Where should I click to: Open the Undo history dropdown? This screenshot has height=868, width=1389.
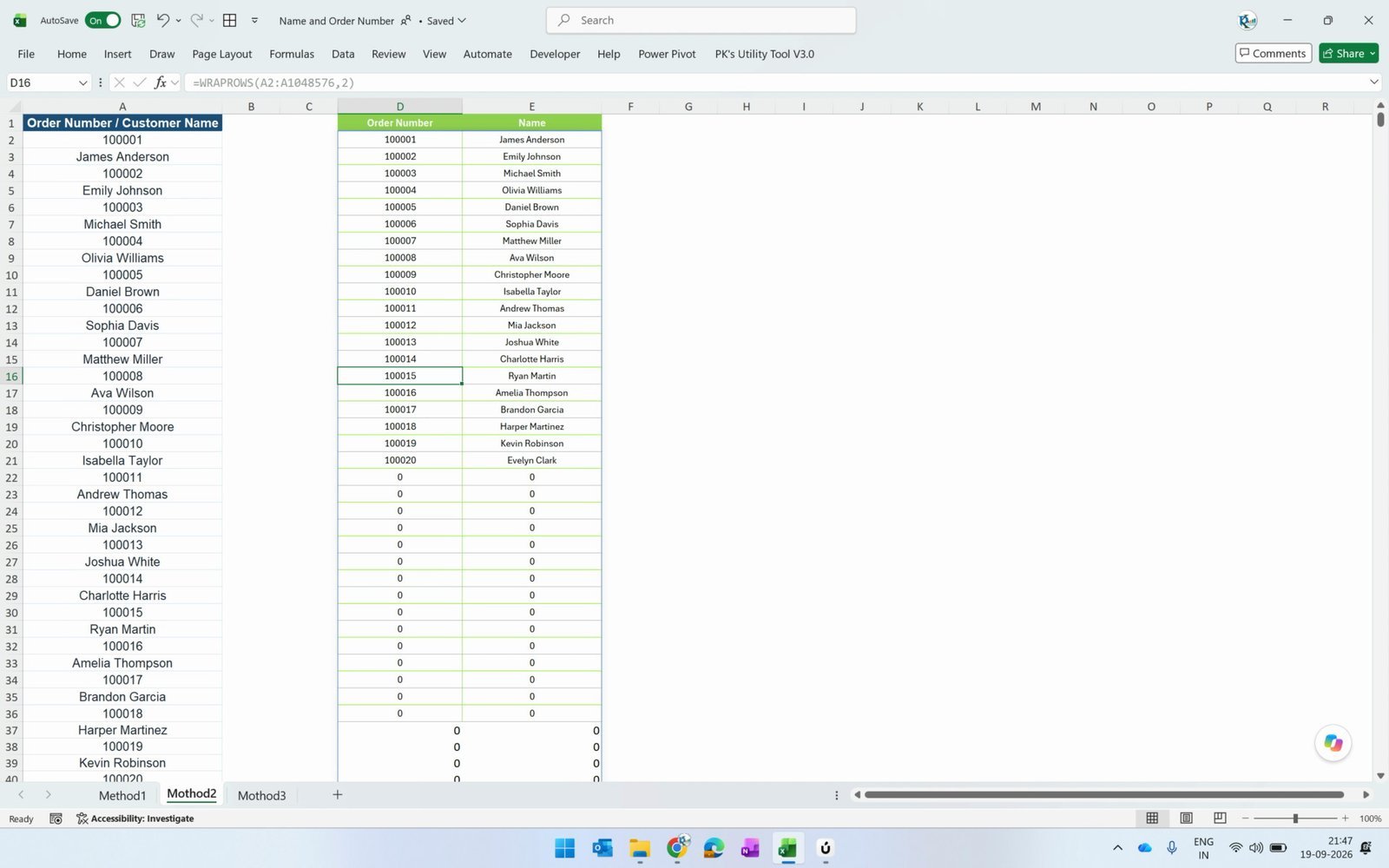pyautogui.click(x=179, y=21)
